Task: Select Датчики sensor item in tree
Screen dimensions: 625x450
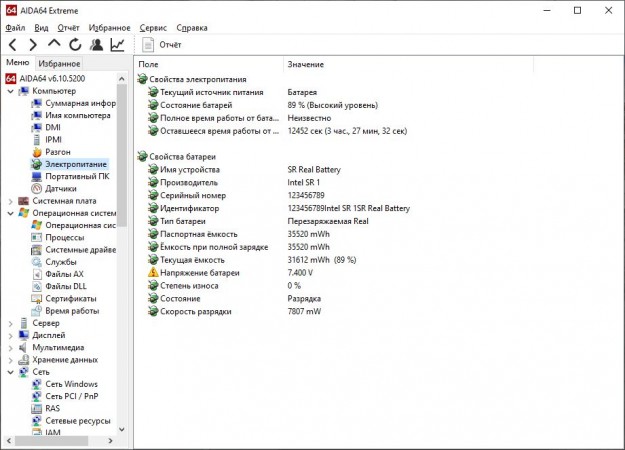Action: 60,188
